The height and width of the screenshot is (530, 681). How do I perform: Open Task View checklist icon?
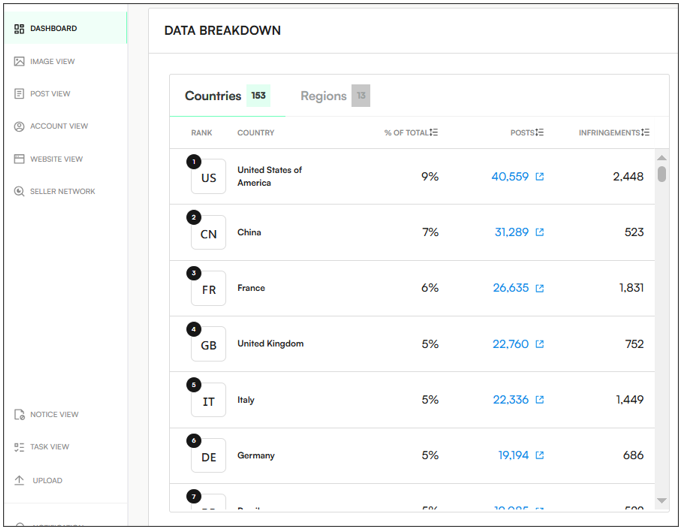(19, 447)
